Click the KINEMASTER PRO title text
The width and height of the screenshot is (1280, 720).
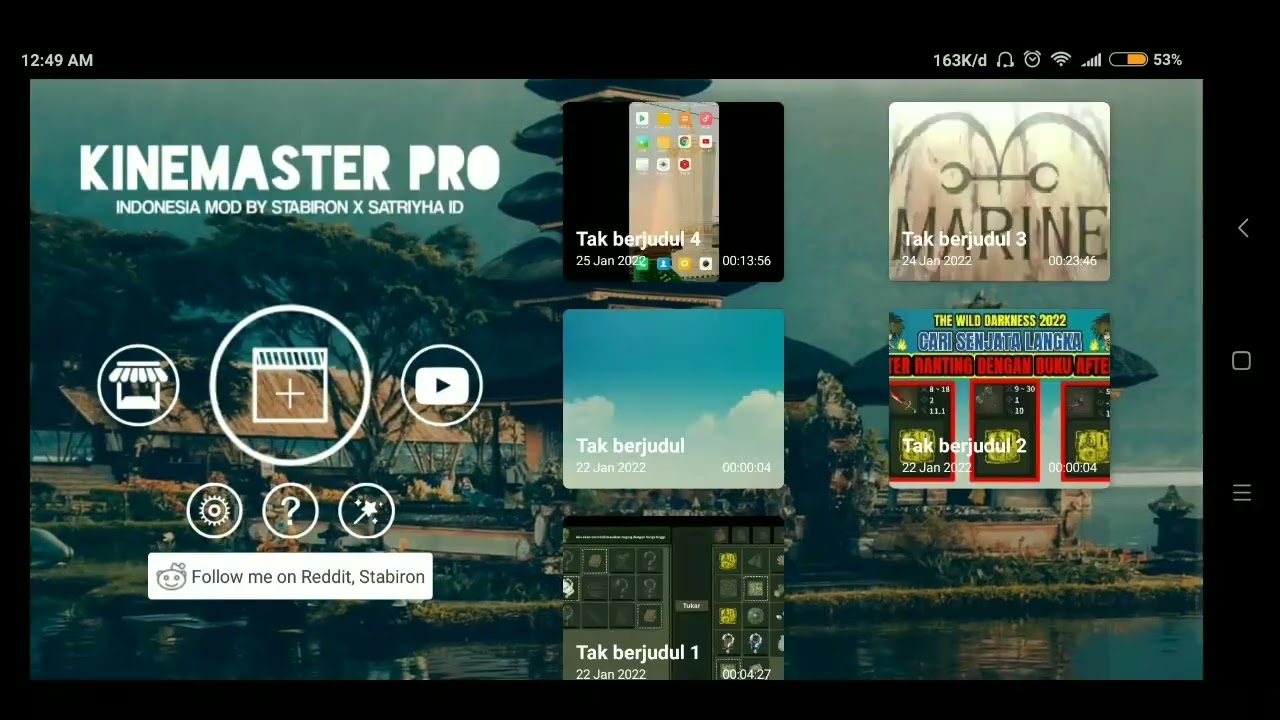tap(290, 168)
